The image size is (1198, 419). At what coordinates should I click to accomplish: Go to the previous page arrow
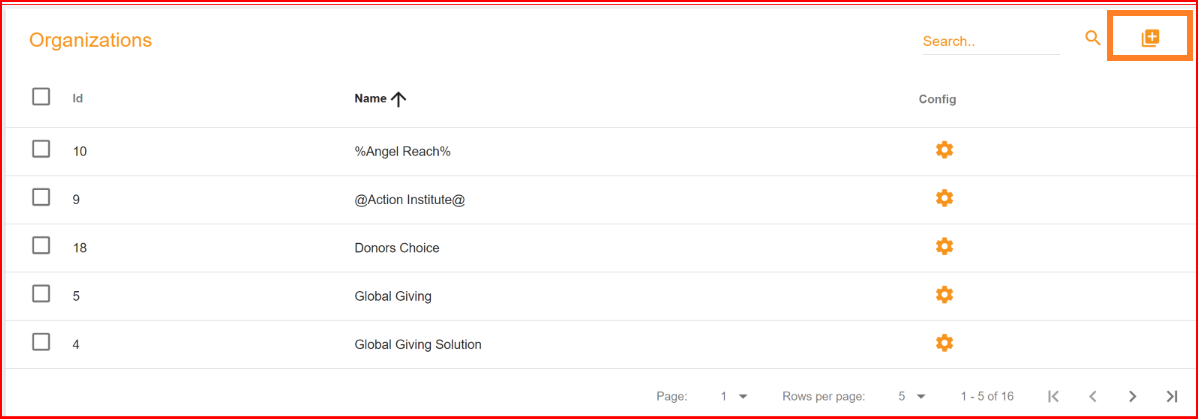(x=1093, y=396)
